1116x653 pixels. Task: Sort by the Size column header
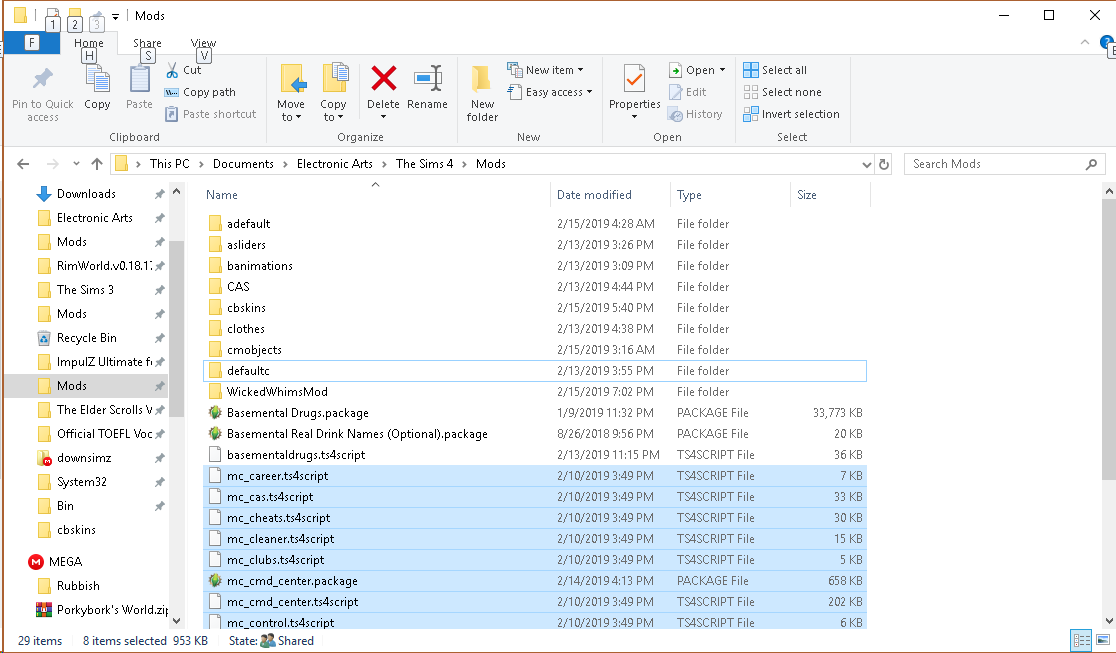pos(830,195)
